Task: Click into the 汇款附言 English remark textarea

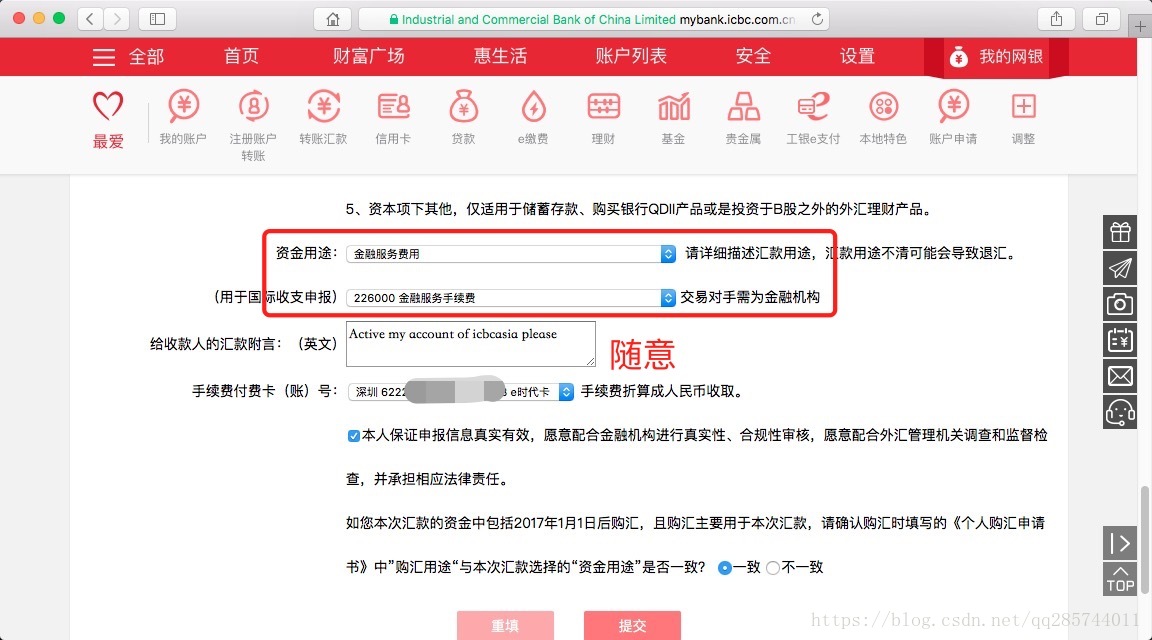Action: 470,344
